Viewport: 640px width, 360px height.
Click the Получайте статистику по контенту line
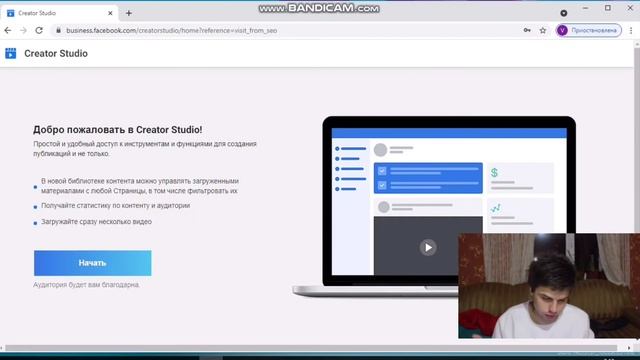[x=116, y=206]
